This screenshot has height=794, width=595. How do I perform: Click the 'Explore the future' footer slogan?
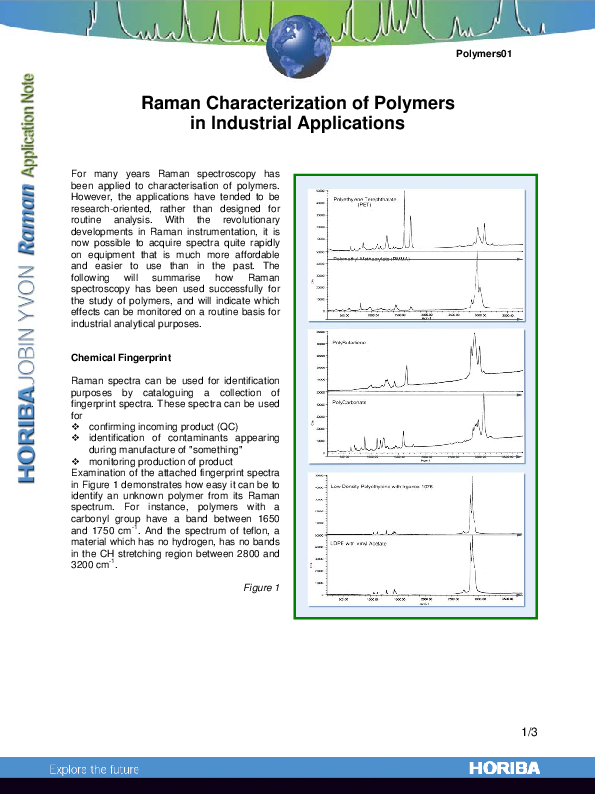click(94, 769)
